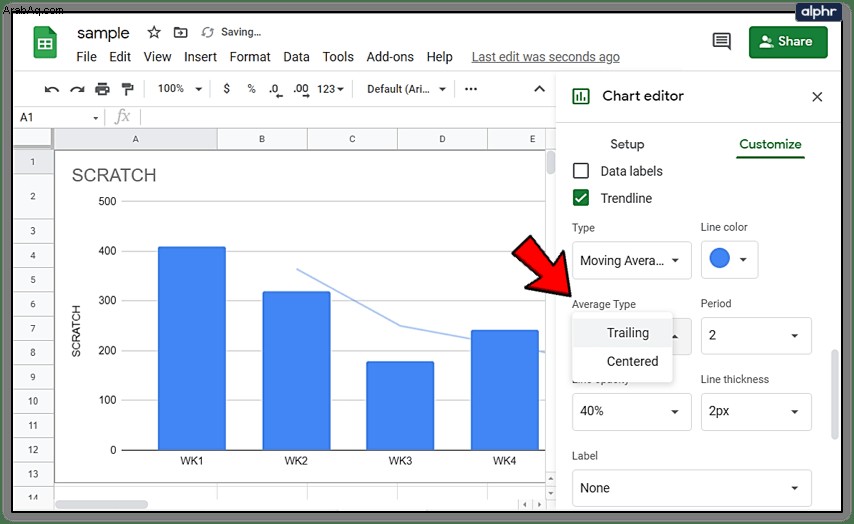
Task: Click the WK2 axis label
Action: pos(296,461)
